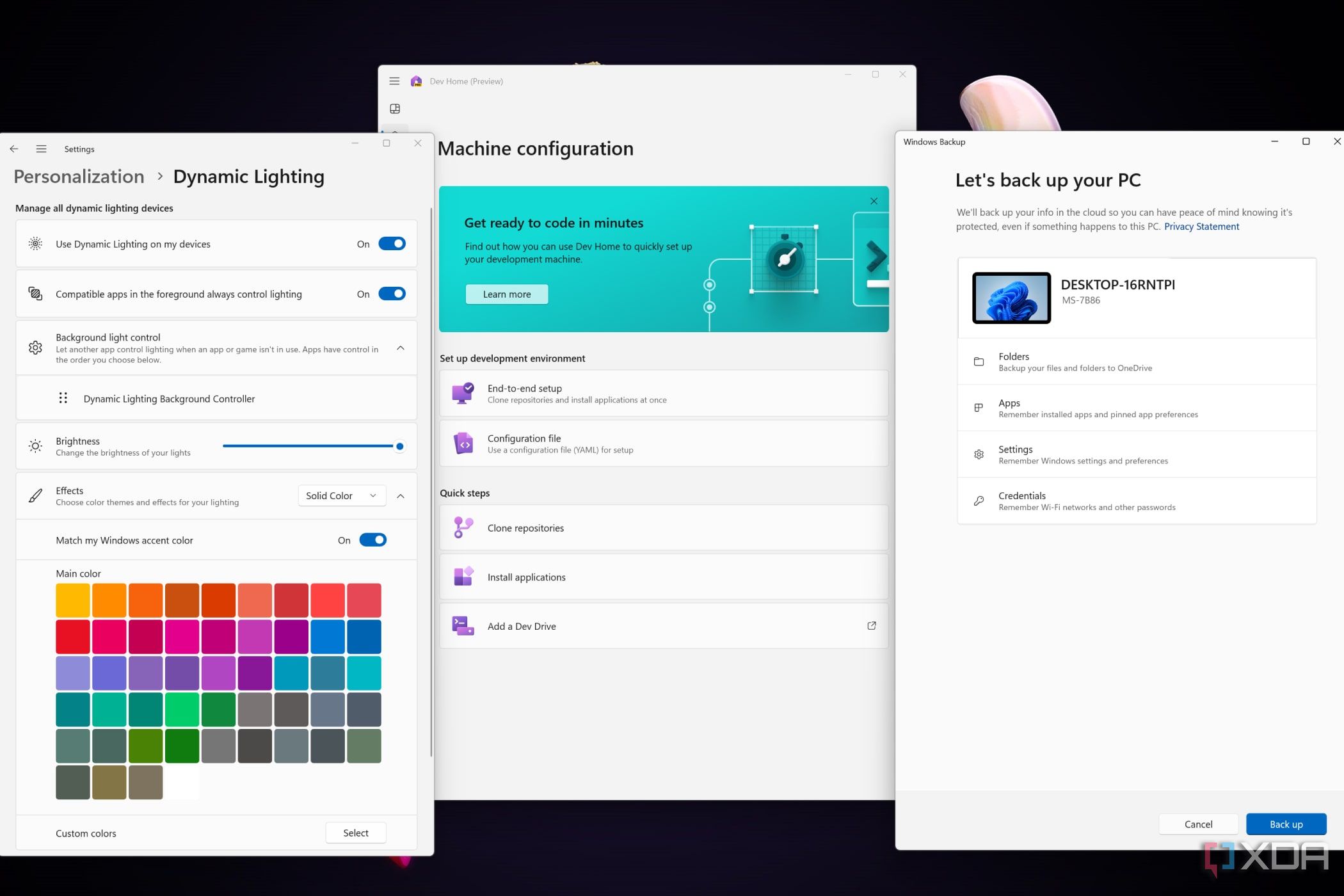Click the Dynamic Lighting Background Controller icon
The width and height of the screenshot is (1344, 896).
pos(63,398)
